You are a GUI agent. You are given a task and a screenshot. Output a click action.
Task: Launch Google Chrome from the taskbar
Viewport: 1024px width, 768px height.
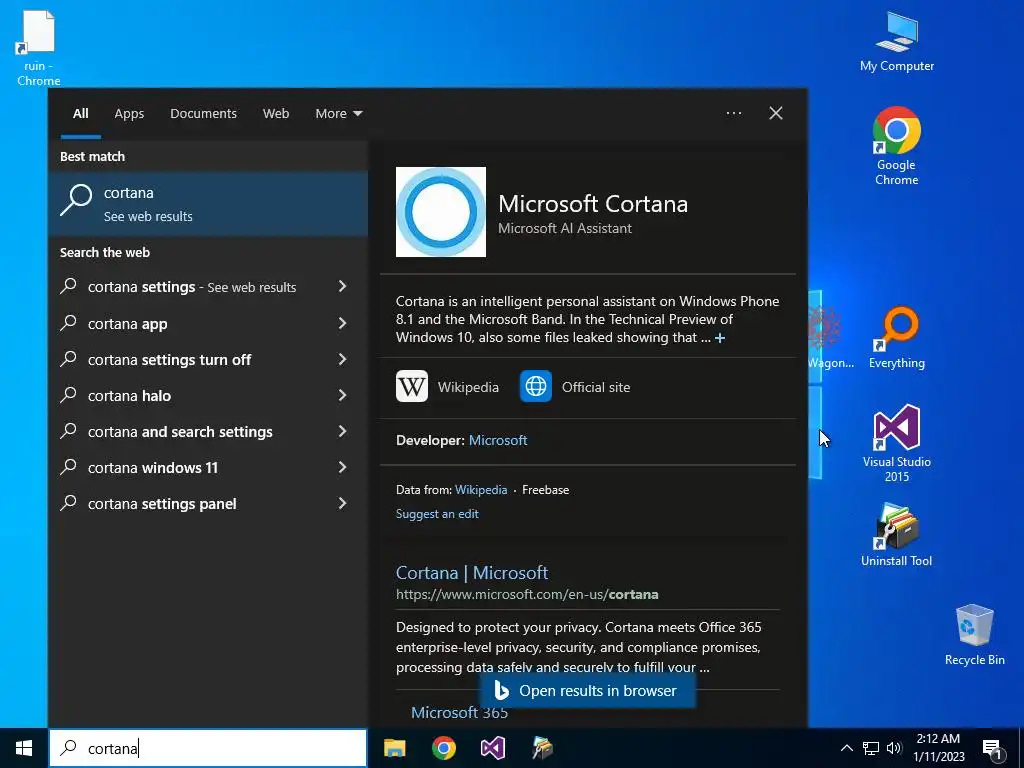click(x=443, y=748)
